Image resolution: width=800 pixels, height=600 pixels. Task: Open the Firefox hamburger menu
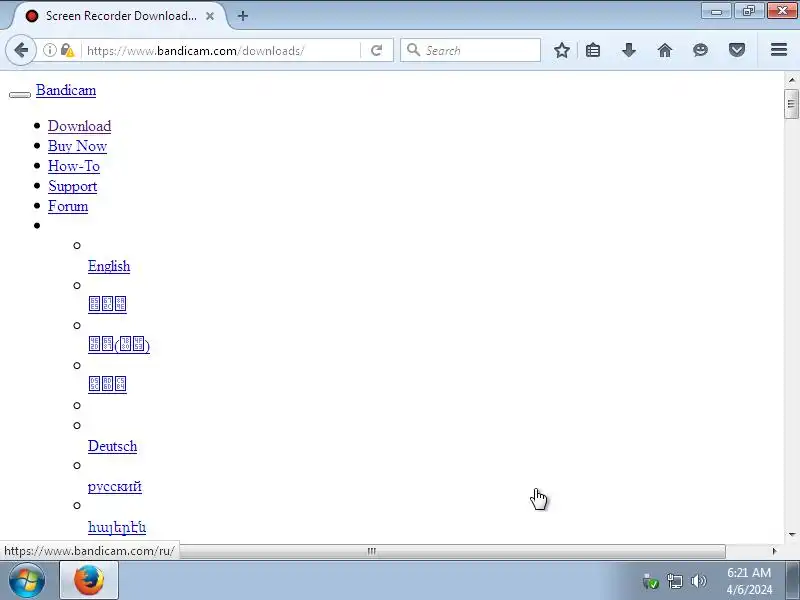tap(779, 50)
